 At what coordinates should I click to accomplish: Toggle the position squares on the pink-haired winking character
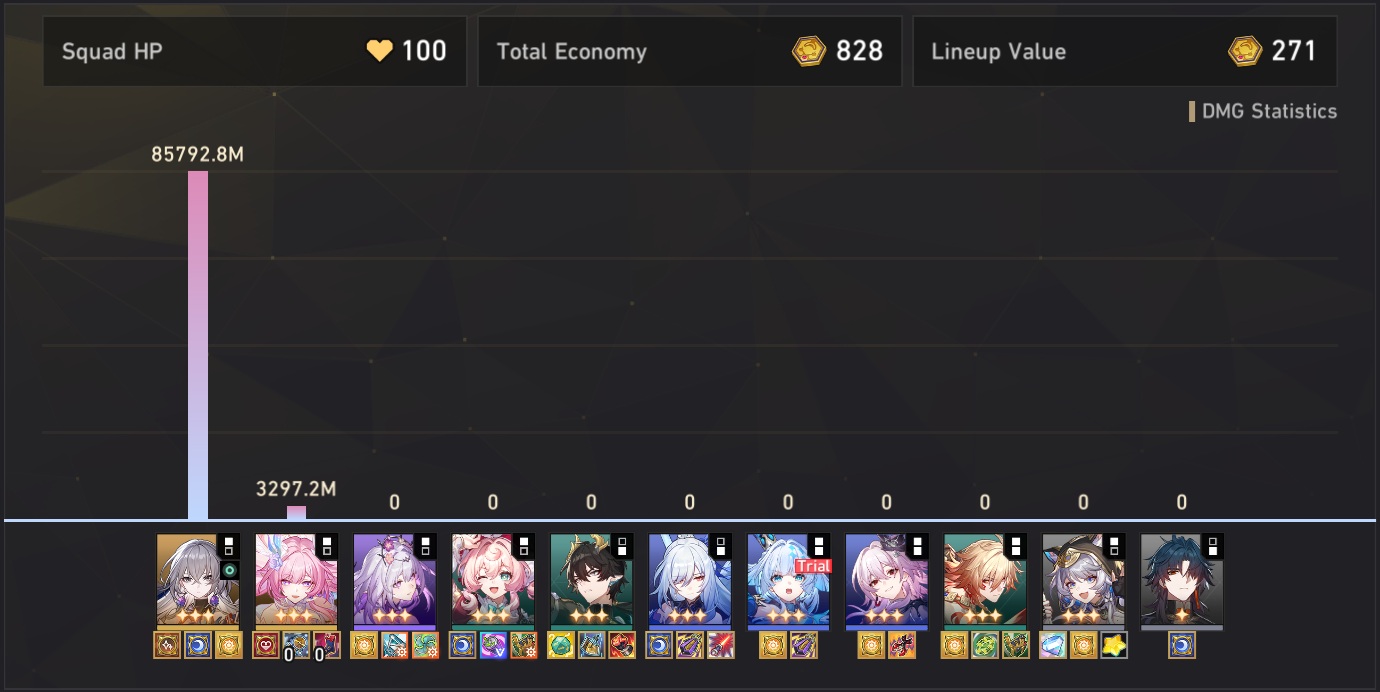[x=523, y=546]
